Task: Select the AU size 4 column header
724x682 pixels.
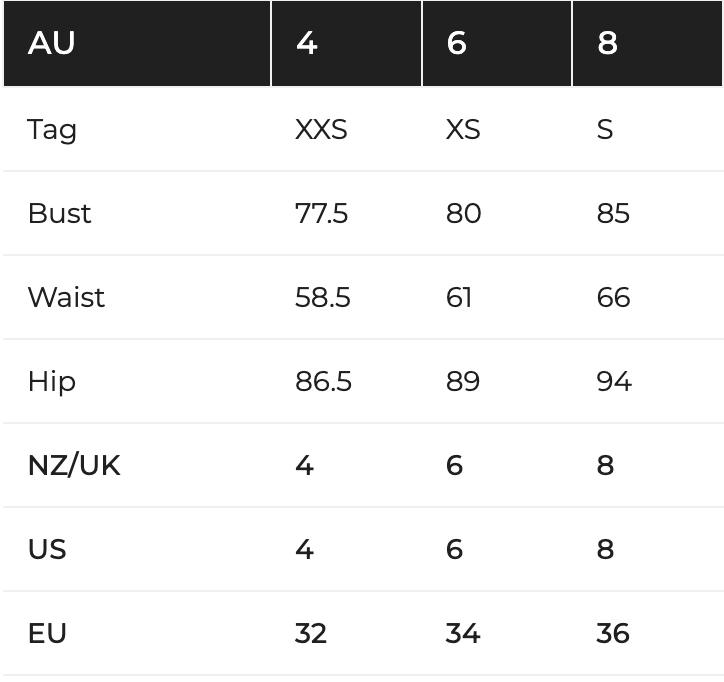Action: pos(346,43)
